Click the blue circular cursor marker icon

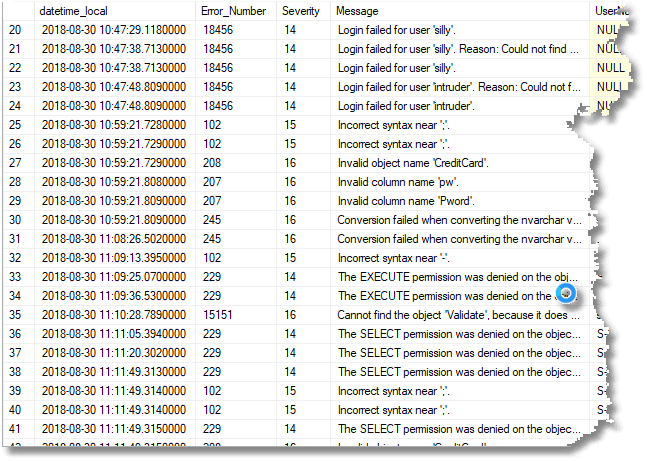566,293
